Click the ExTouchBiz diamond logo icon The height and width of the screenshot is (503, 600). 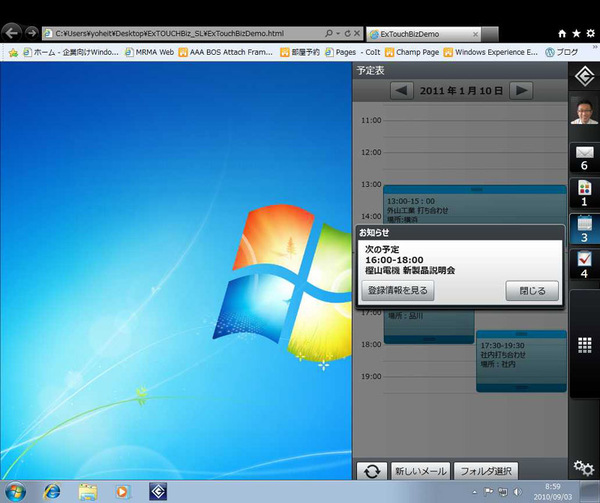pos(584,78)
